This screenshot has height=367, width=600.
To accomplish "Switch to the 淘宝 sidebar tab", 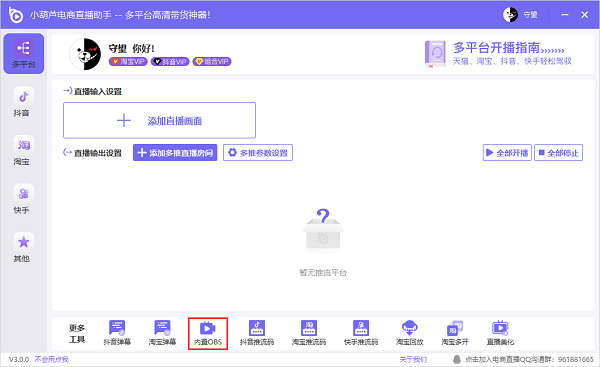I will [x=23, y=150].
